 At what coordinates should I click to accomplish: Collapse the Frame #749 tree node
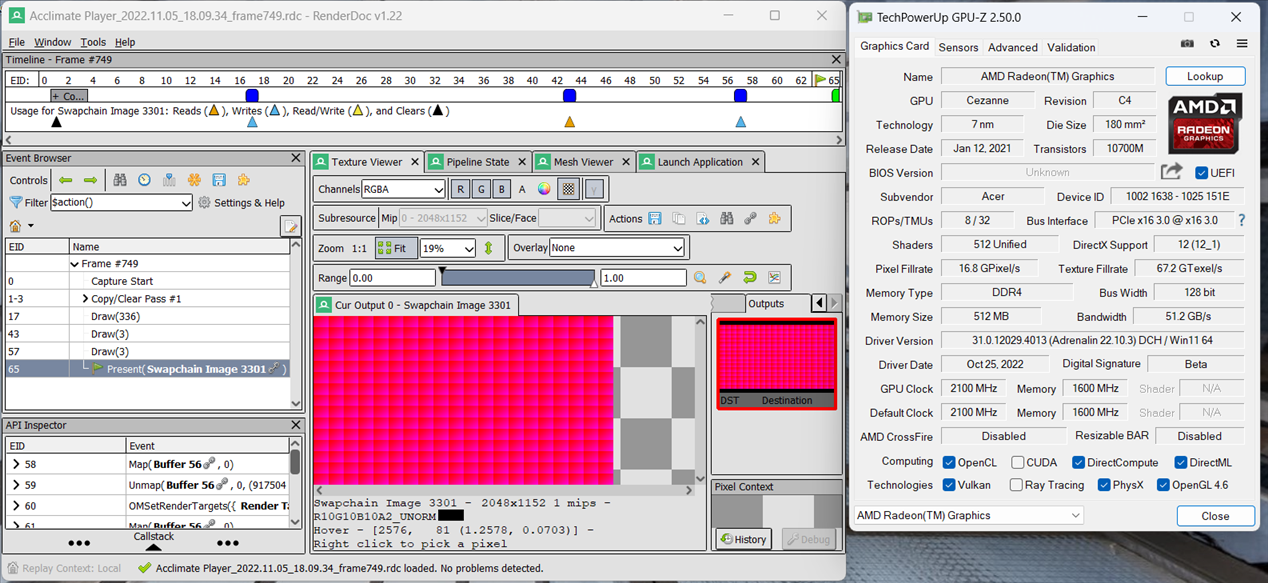pos(77,265)
